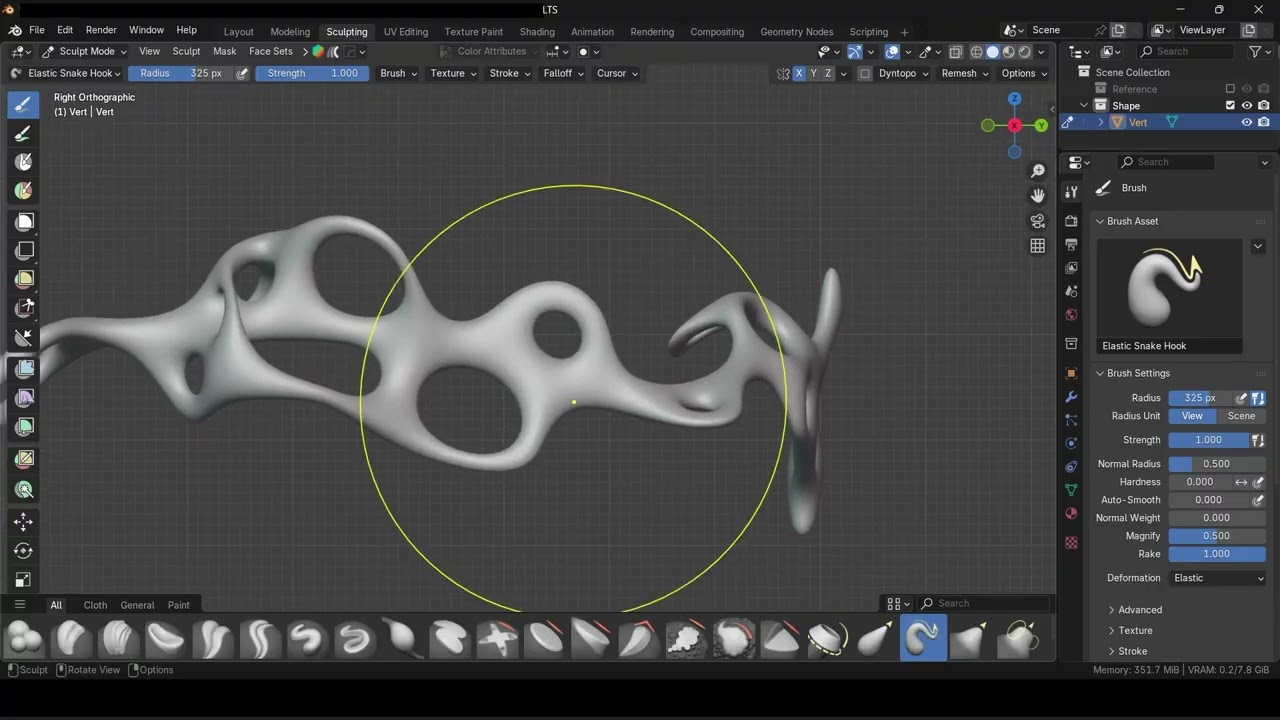Image resolution: width=1280 pixels, height=720 pixels.
Task: Open the Falloff dropdown in the header
Action: coord(563,73)
